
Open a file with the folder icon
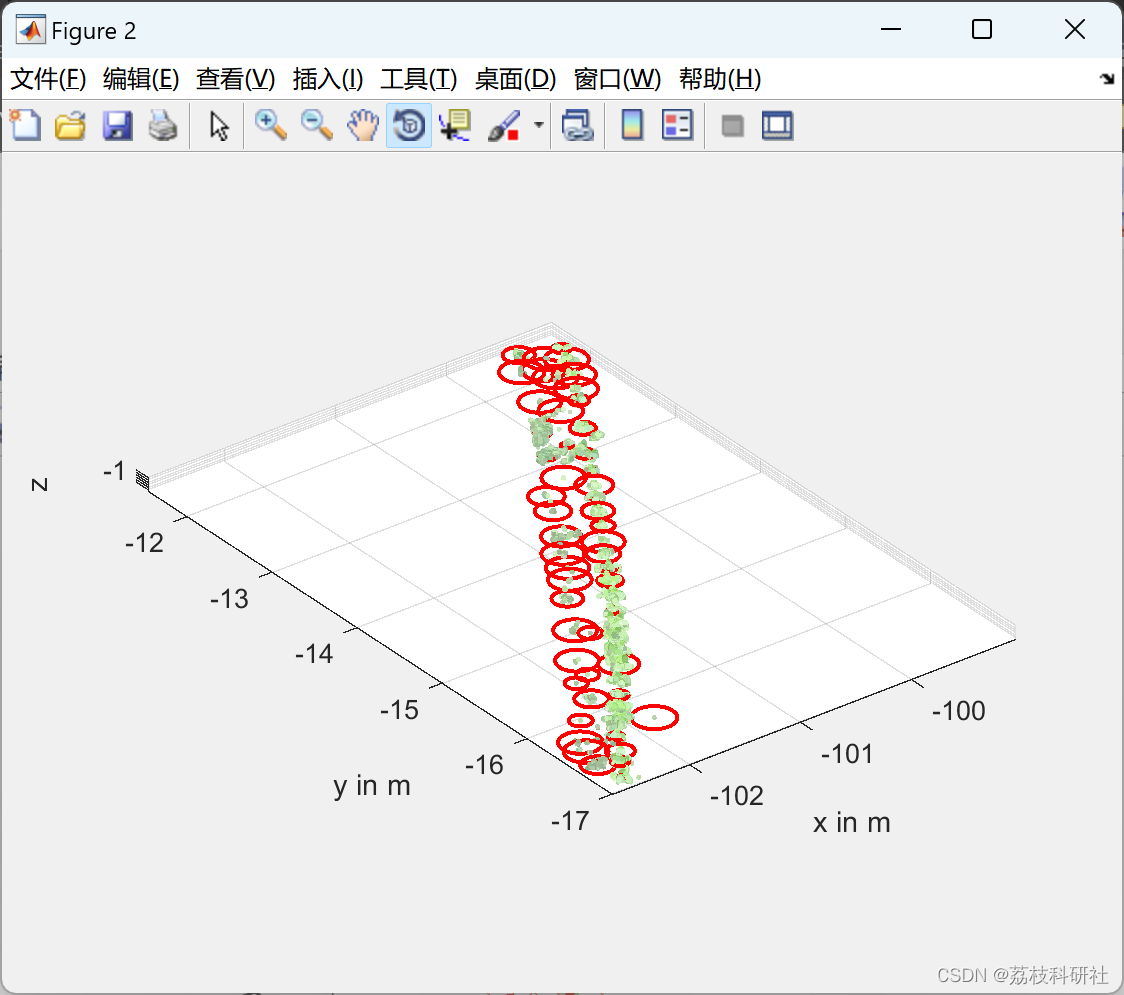point(70,126)
